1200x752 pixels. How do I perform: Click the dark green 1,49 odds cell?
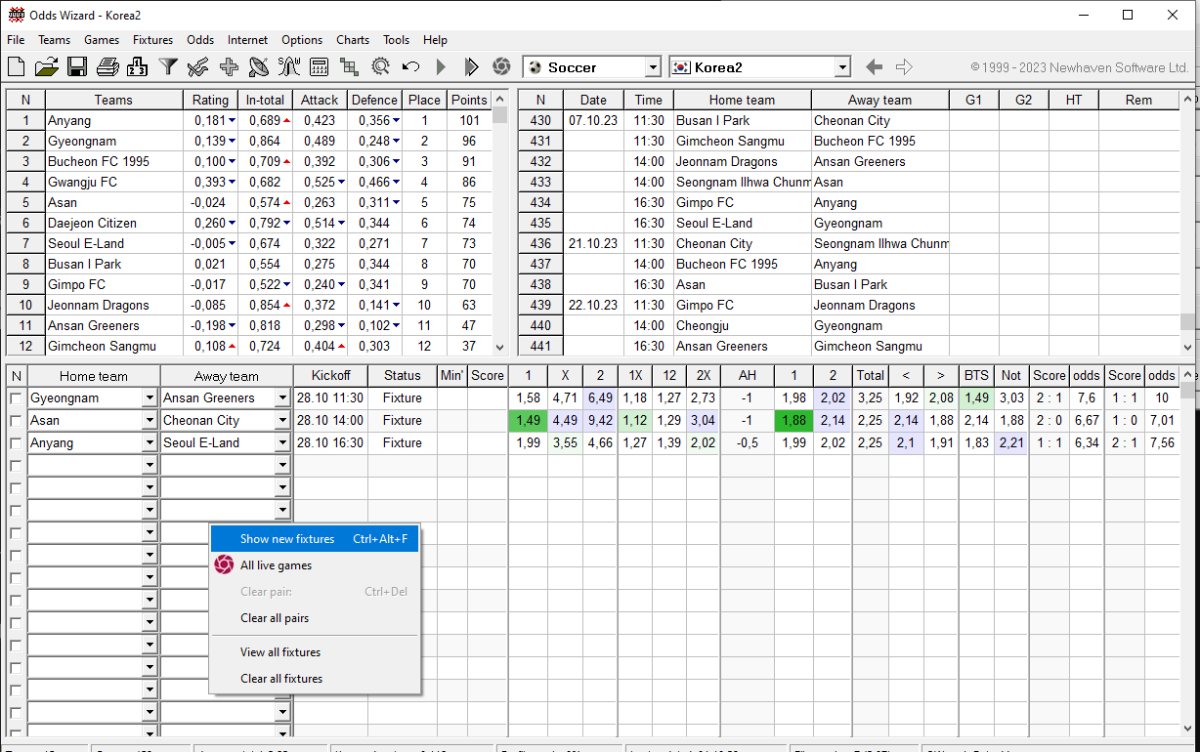pyautogui.click(x=528, y=421)
